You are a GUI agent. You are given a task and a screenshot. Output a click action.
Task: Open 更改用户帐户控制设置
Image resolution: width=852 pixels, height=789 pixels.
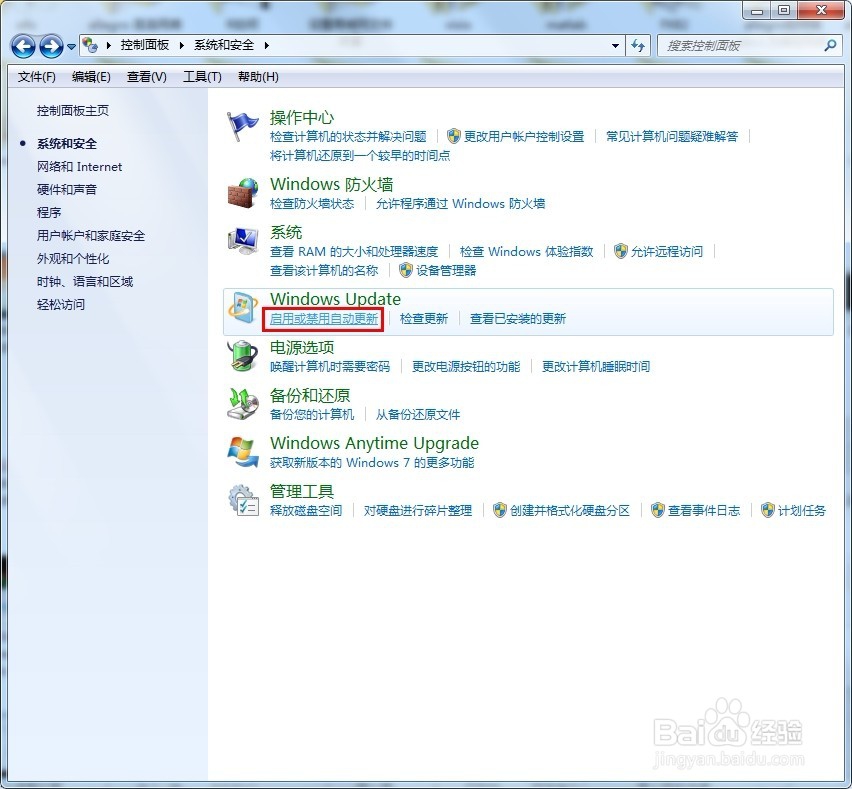(x=524, y=136)
